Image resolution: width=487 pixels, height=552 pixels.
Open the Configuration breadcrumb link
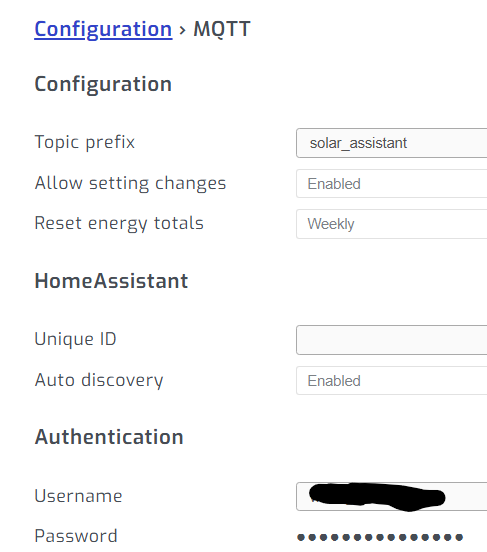coord(103,29)
